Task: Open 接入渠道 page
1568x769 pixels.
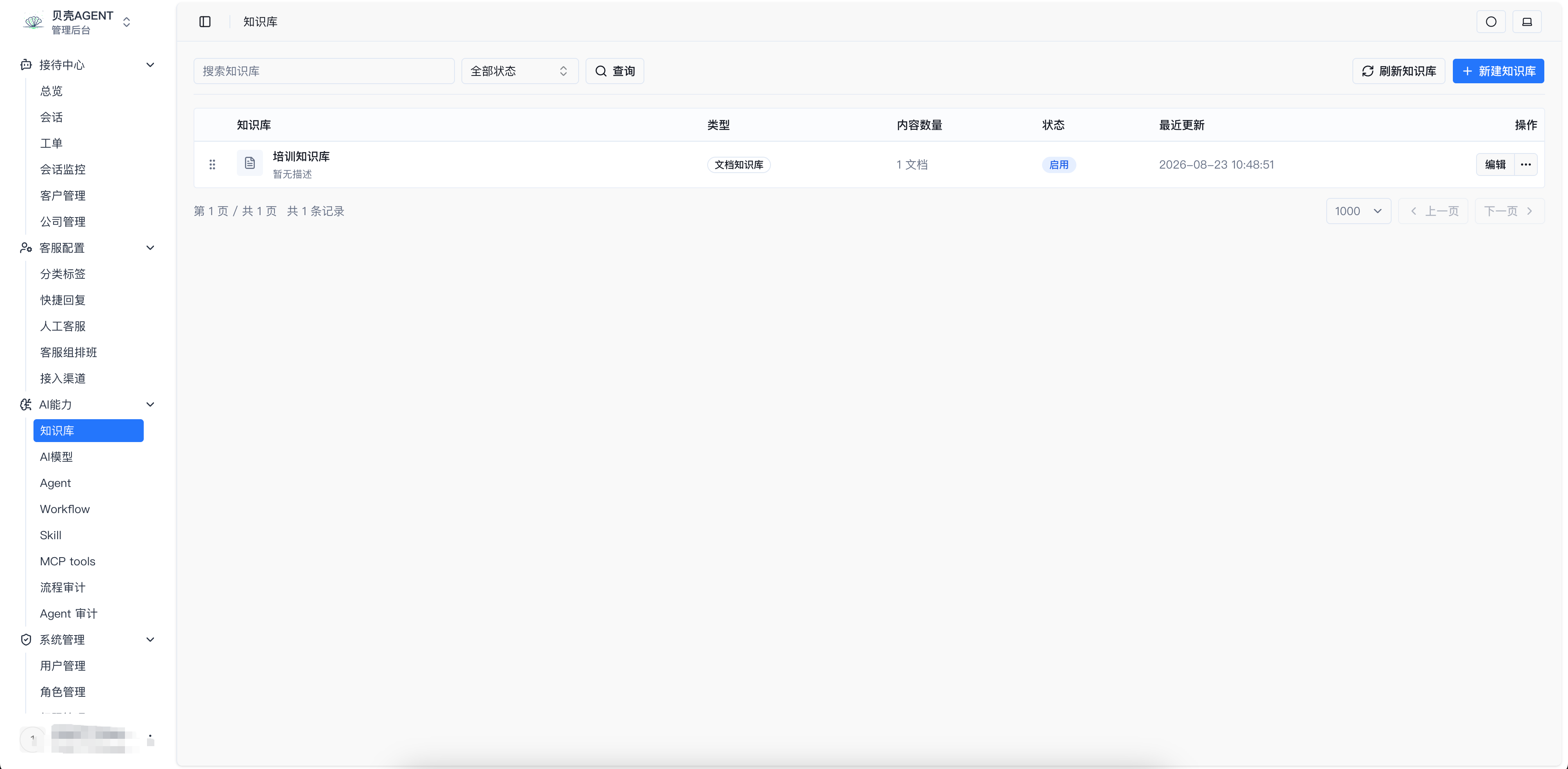Action: 88,378
